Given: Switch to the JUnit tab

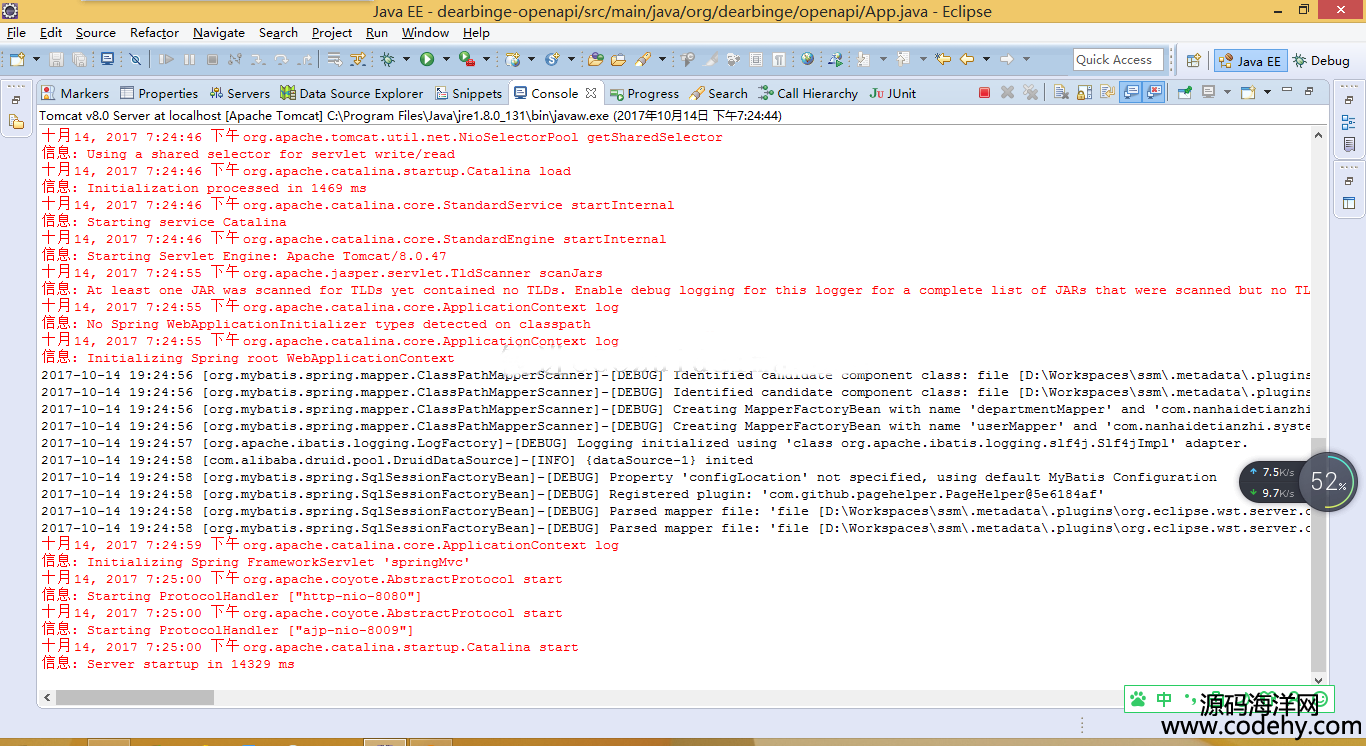Looking at the screenshot, I should 892,93.
